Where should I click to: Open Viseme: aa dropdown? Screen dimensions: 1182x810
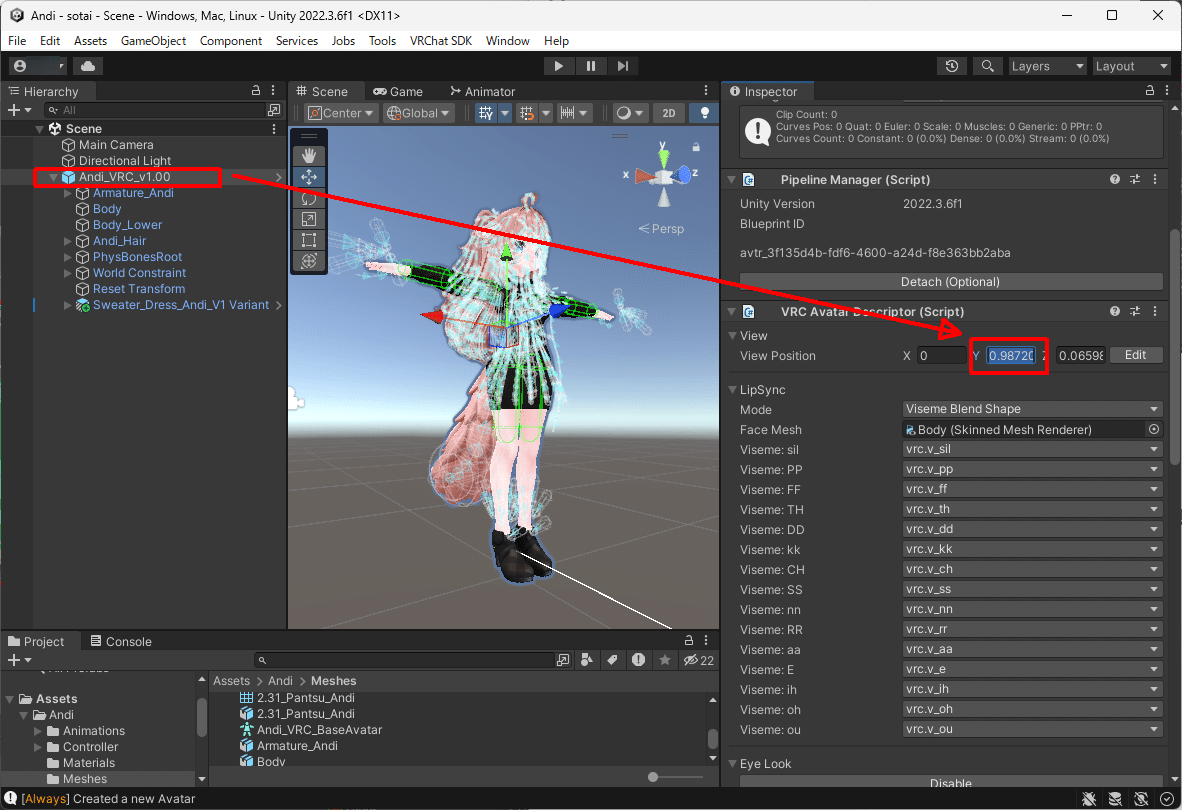coord(1032,650)
